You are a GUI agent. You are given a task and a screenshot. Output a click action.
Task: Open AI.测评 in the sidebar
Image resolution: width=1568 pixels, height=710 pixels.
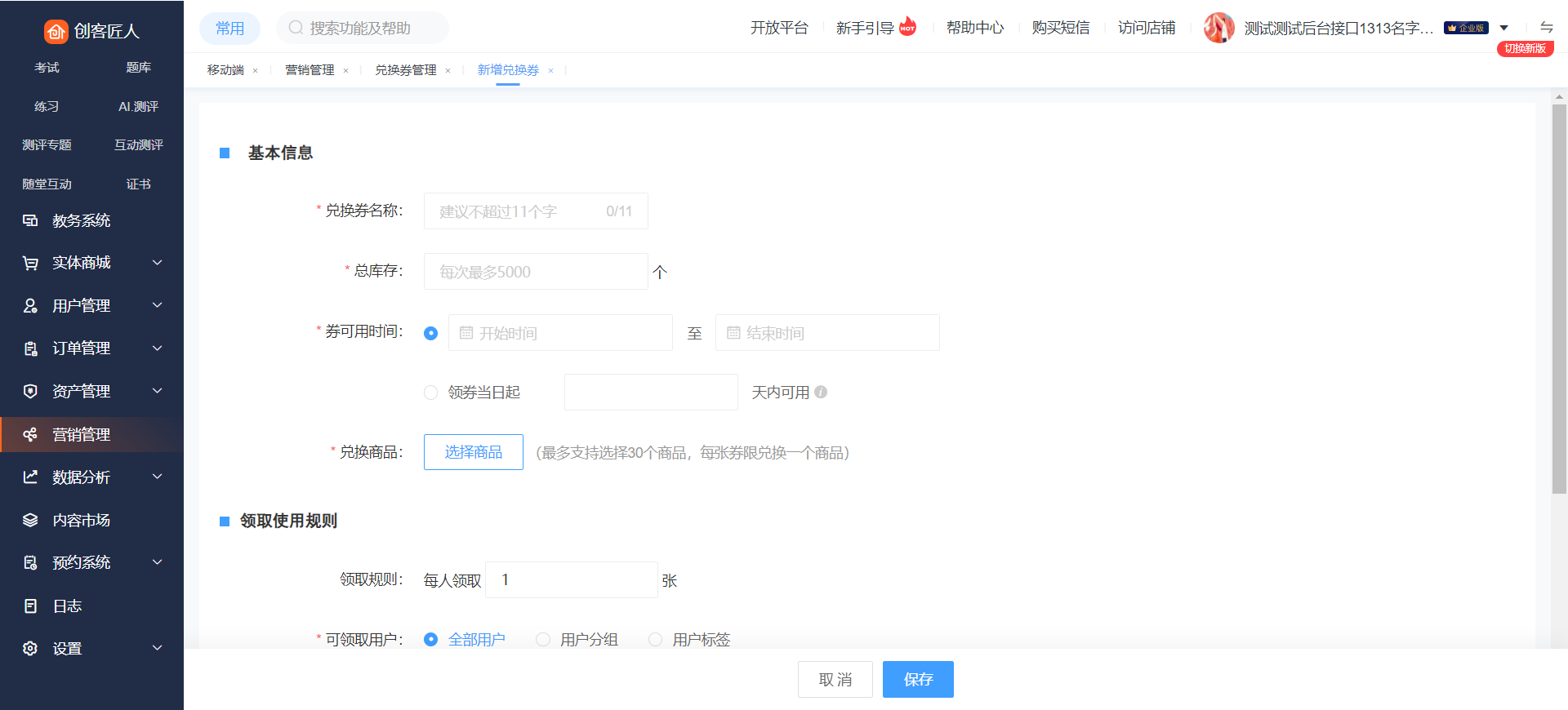tap(138, 106)
